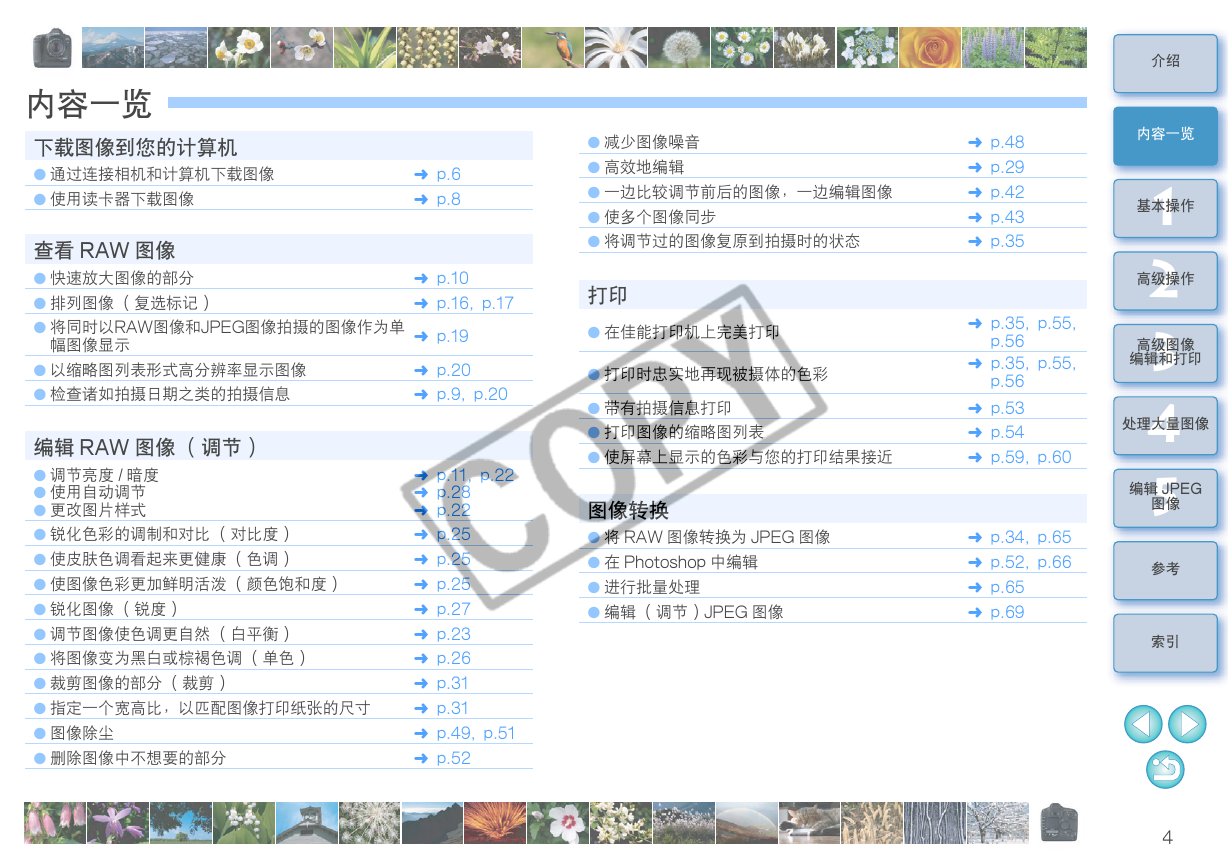Open chapter 4 处理大量图像 tab
This screenshot has height=868, width=1228.
pos(1165,424)
